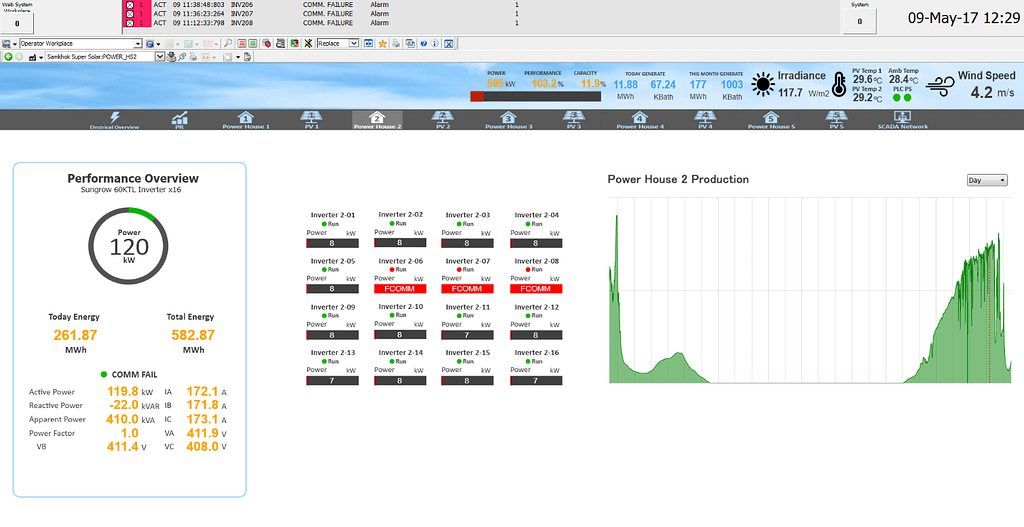The image size is (1024, 527).
Task: Open the PR performance ratio page
Action: click(x=180, y=120)
